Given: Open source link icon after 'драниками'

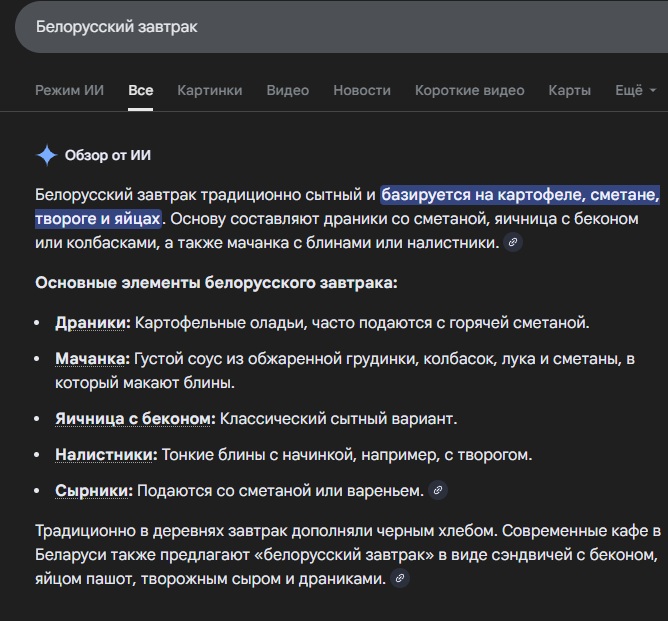Looking at the screenshot, I should tap(399, 578).
